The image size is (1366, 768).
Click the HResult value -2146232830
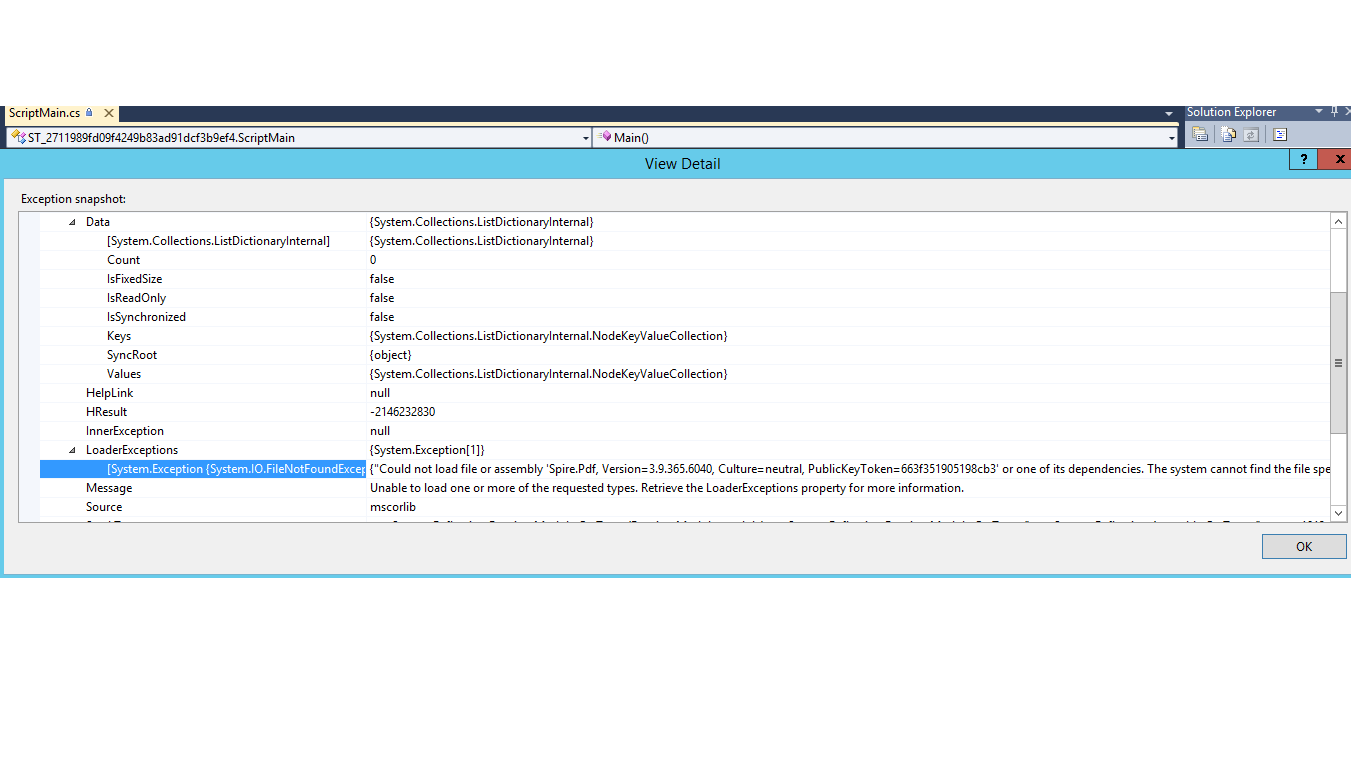click(402, 412)
